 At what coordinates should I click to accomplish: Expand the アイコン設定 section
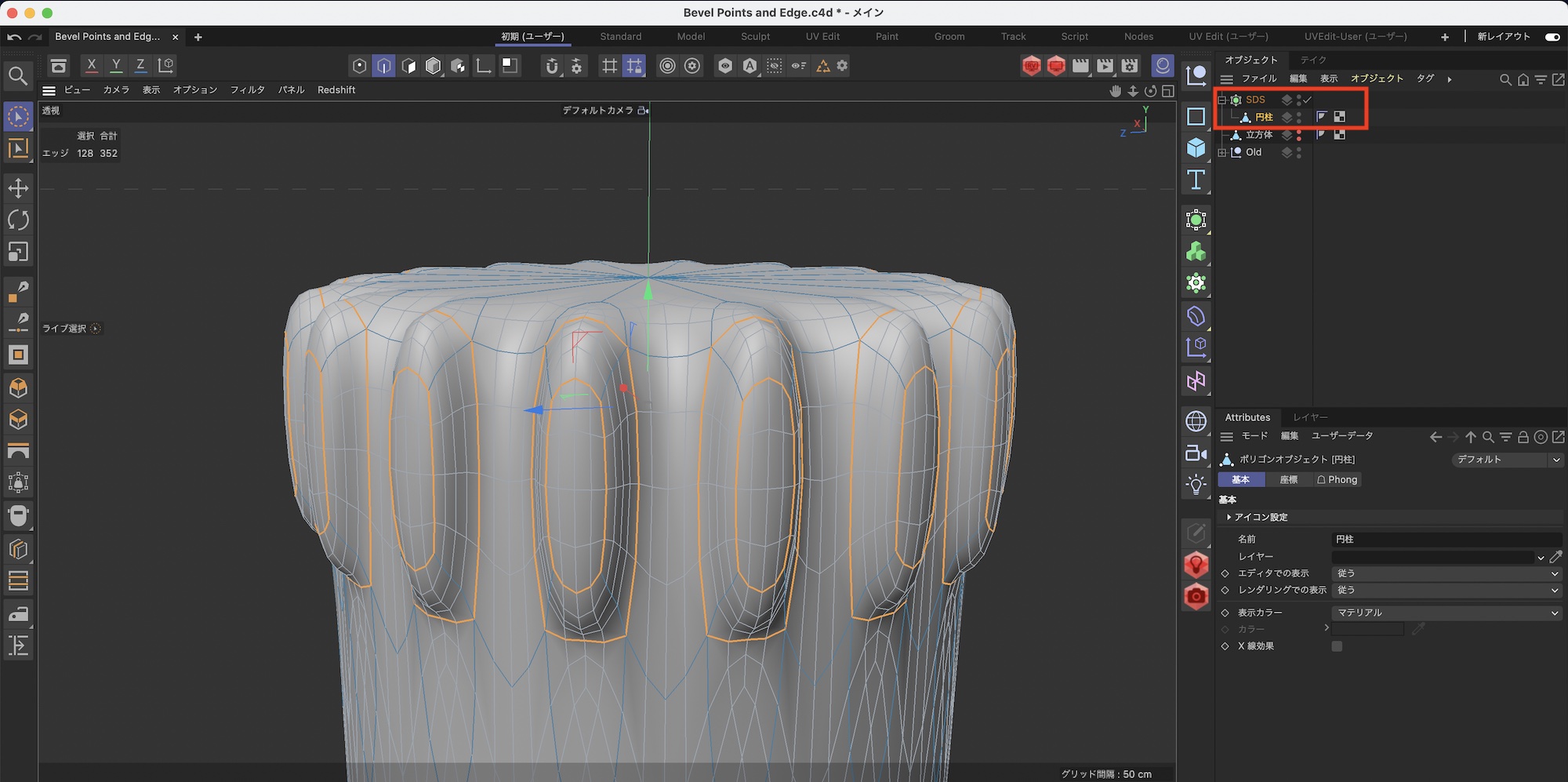pos(1229,518)
